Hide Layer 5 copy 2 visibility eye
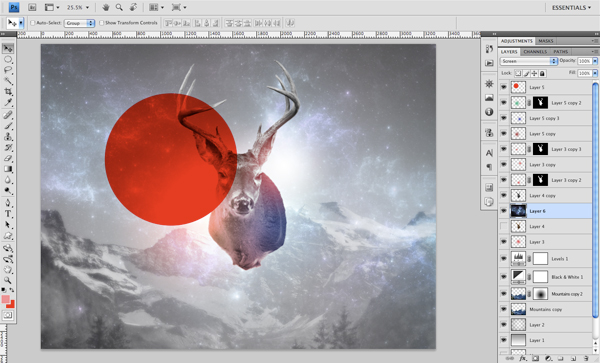 point(504,103)
